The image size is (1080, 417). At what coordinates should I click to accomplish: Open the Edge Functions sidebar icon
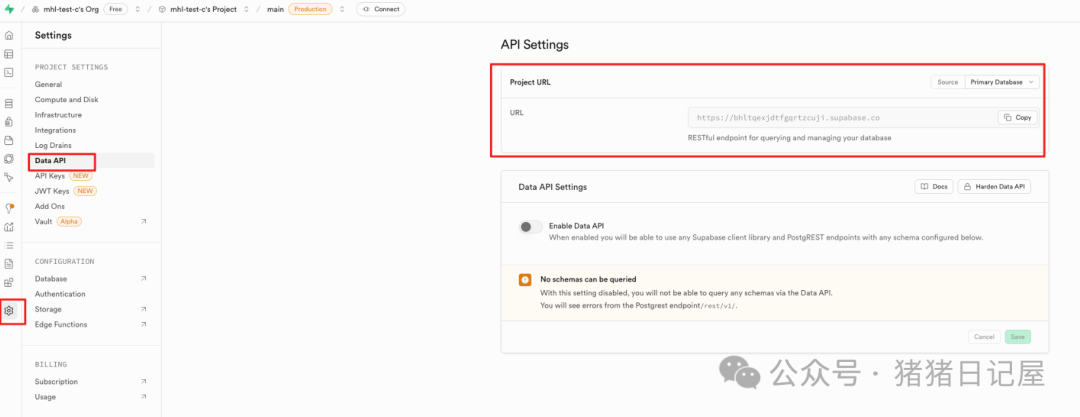(x=9, y=159)
